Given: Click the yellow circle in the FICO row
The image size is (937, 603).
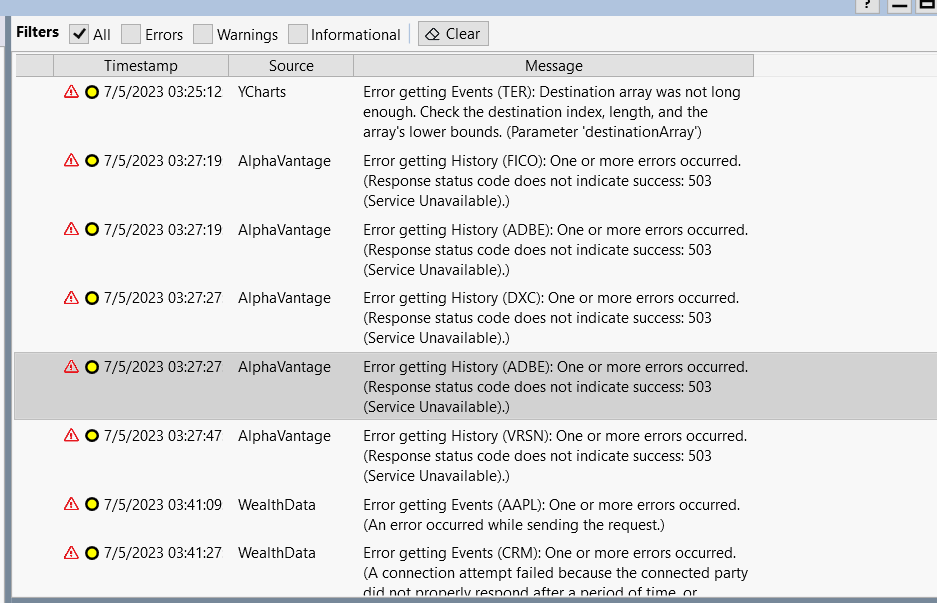Looking at the screenshot, I should (92, 161).
